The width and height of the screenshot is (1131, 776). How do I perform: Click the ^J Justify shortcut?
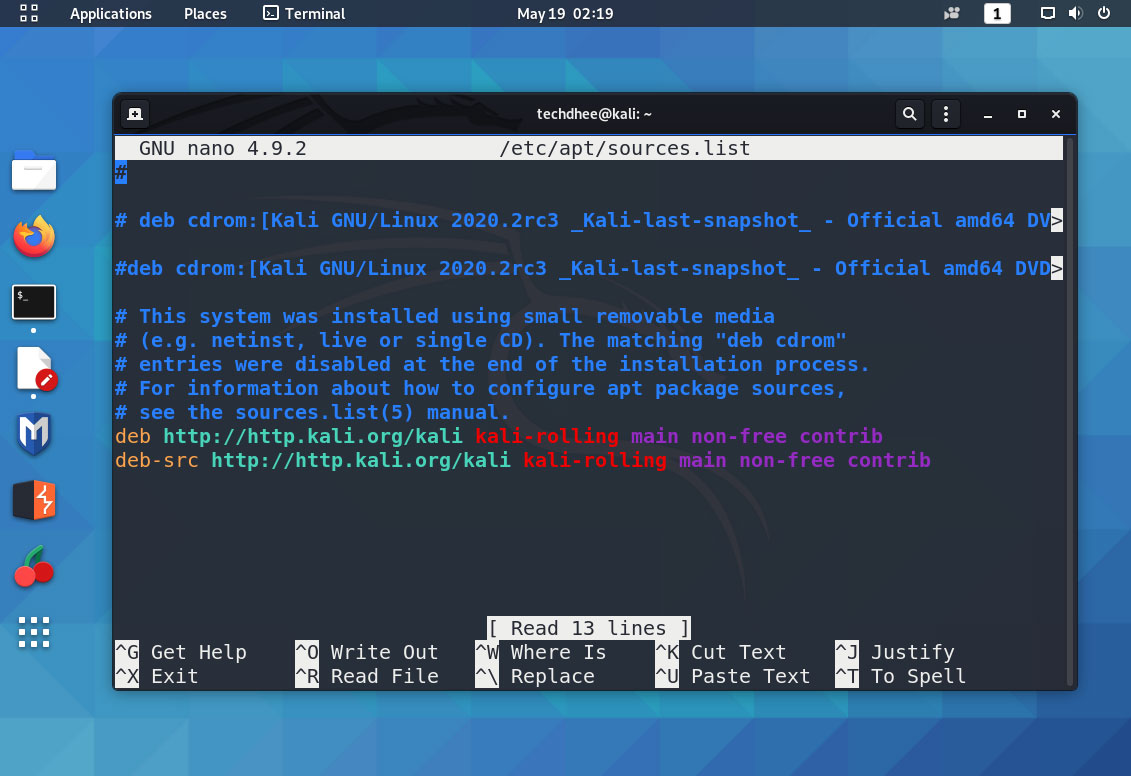tap(895, 652)
